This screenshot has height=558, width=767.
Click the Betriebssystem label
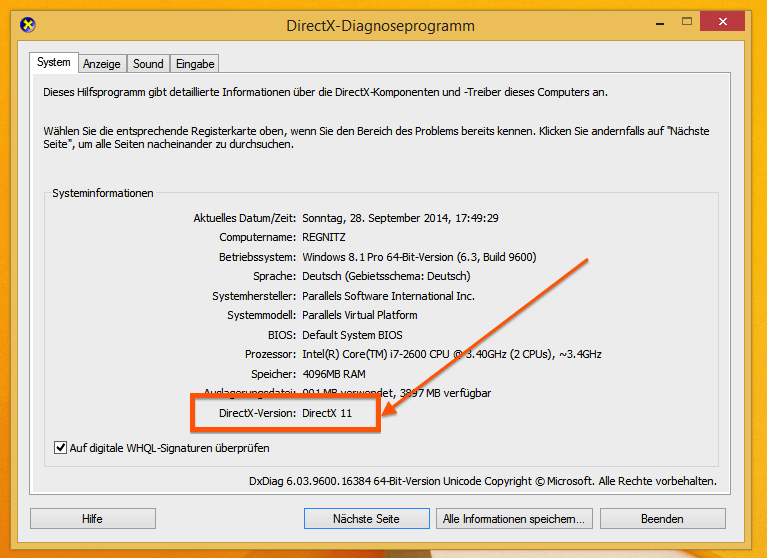coord(257,257)
